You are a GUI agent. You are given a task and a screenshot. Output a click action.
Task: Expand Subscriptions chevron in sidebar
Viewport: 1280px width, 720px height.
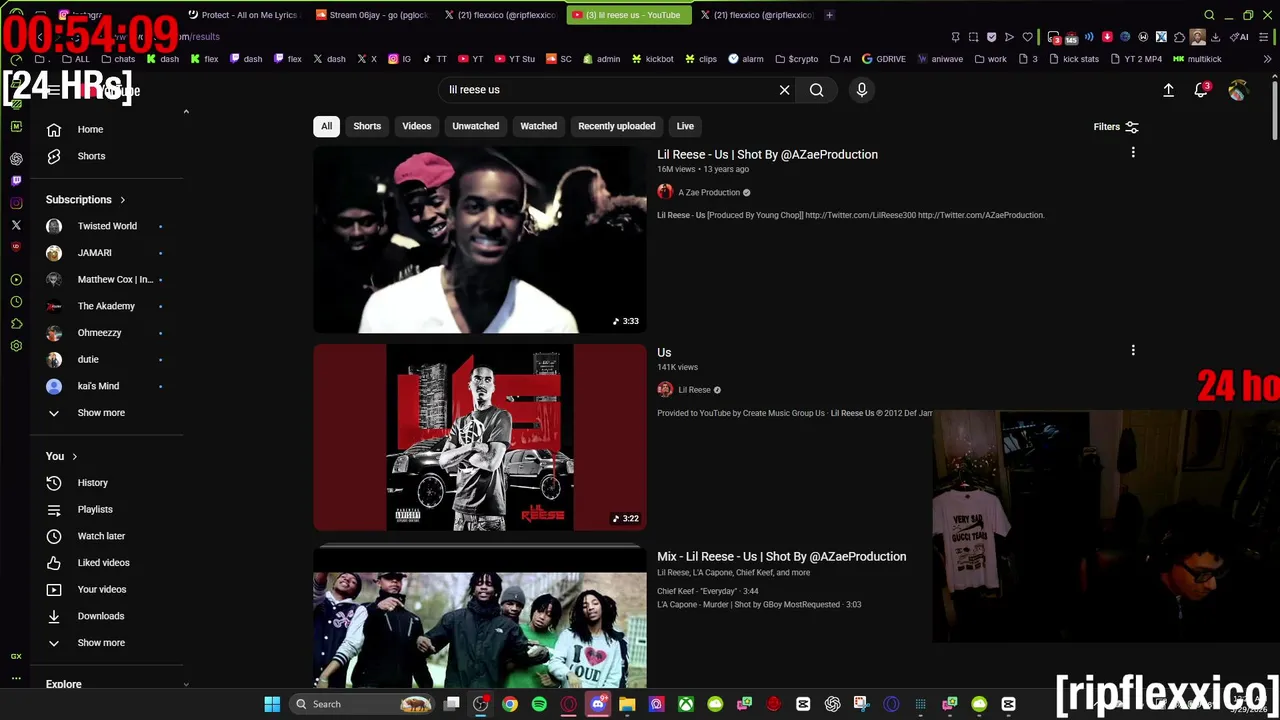click(x=123, y=200)
